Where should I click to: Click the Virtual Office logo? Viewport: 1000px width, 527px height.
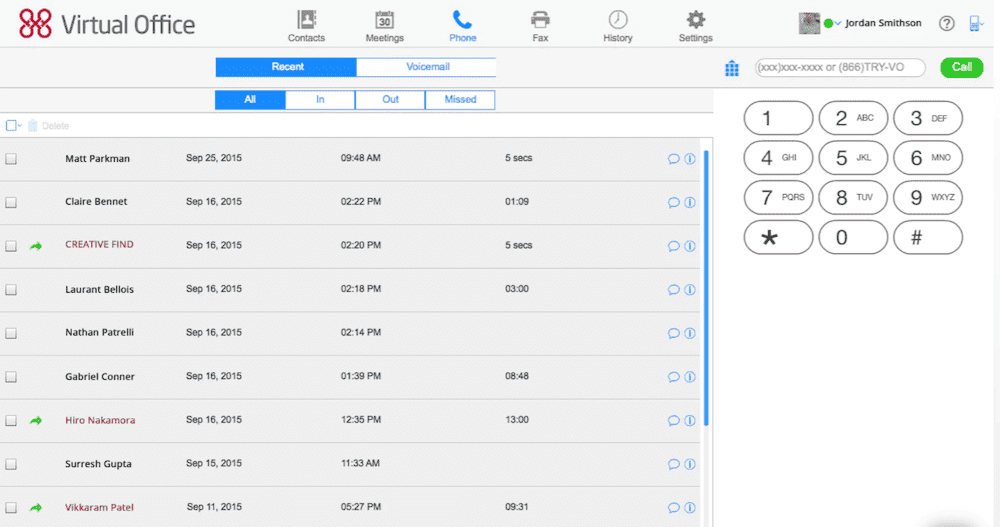coord(107,24)
